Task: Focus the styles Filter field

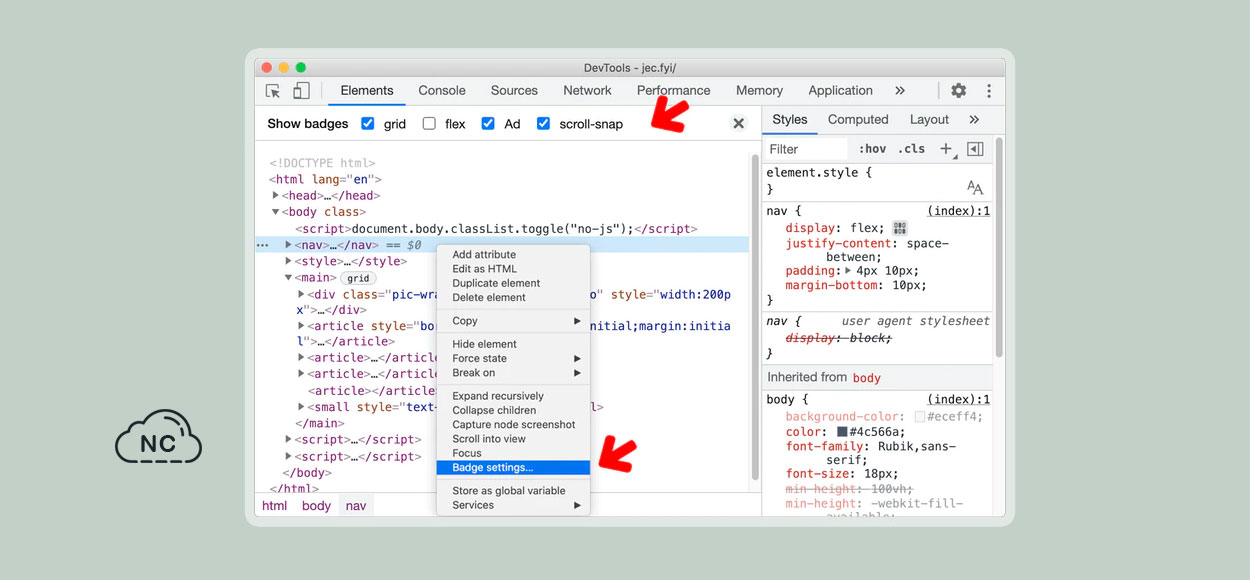Action: pos(806,149)
